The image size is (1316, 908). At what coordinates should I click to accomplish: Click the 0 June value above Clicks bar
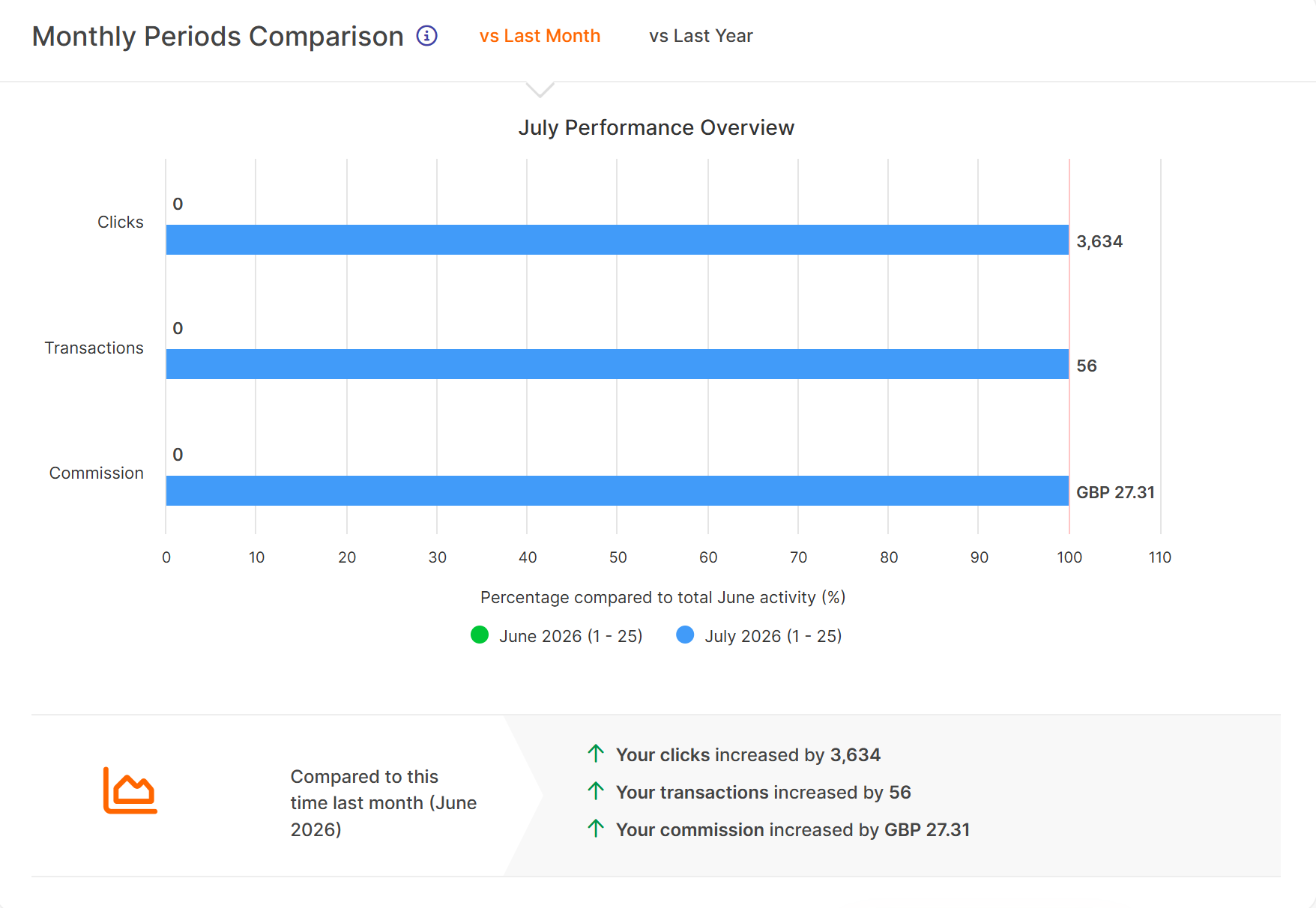click(x=178, y=204)
